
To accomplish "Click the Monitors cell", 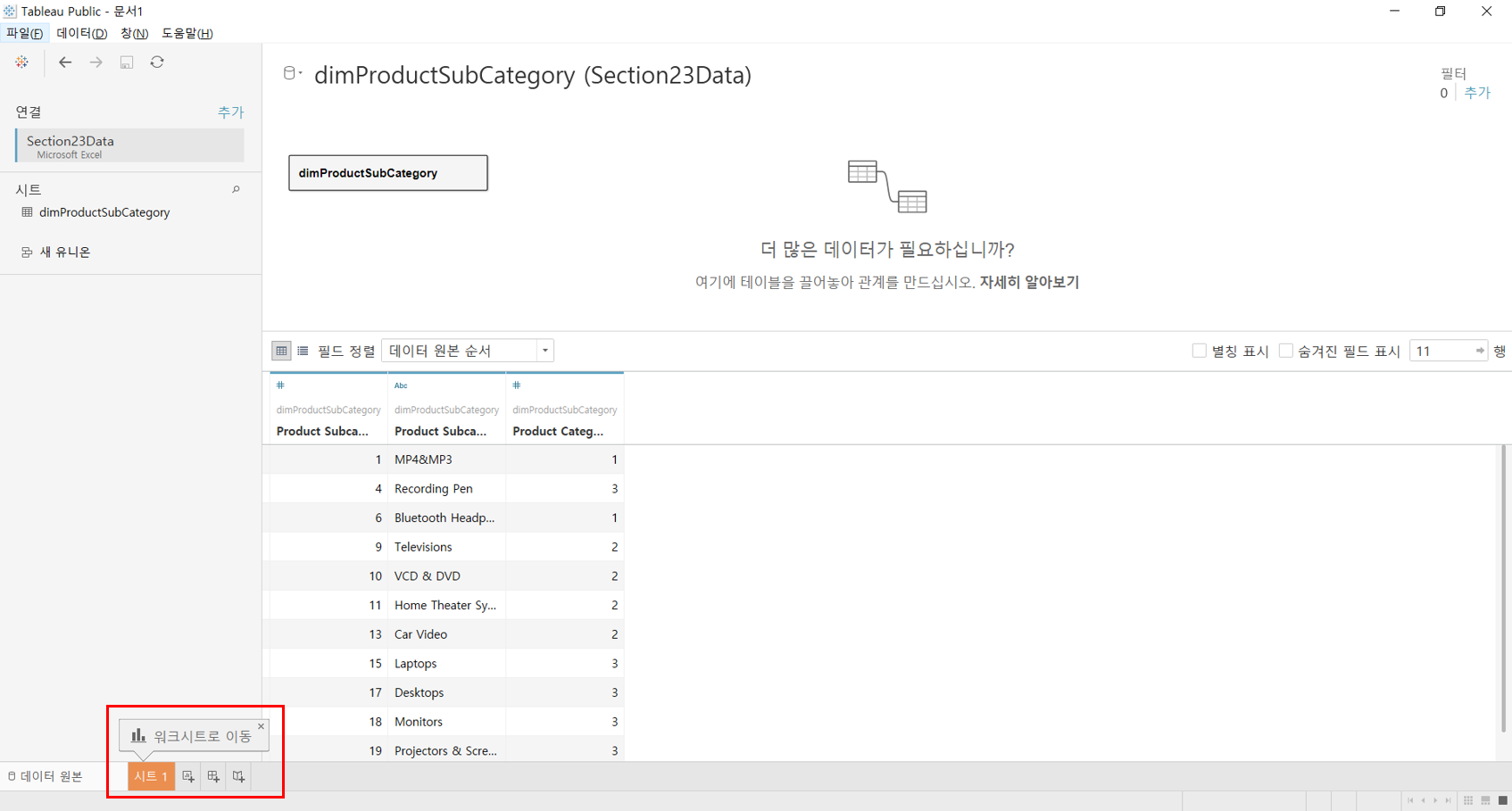I will pyautogui.click(x=446, y=722).
